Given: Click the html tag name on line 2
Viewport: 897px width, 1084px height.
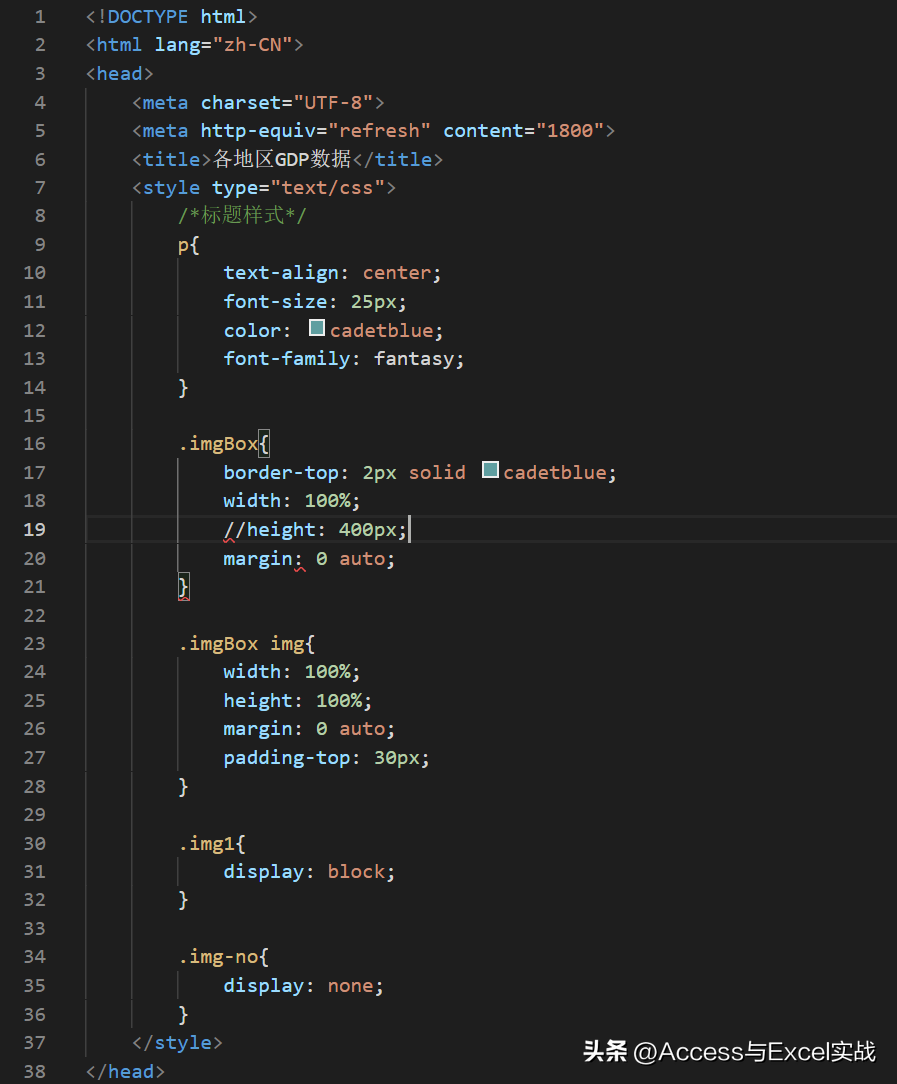Looking at the screenshot, I should coord(120,45).
